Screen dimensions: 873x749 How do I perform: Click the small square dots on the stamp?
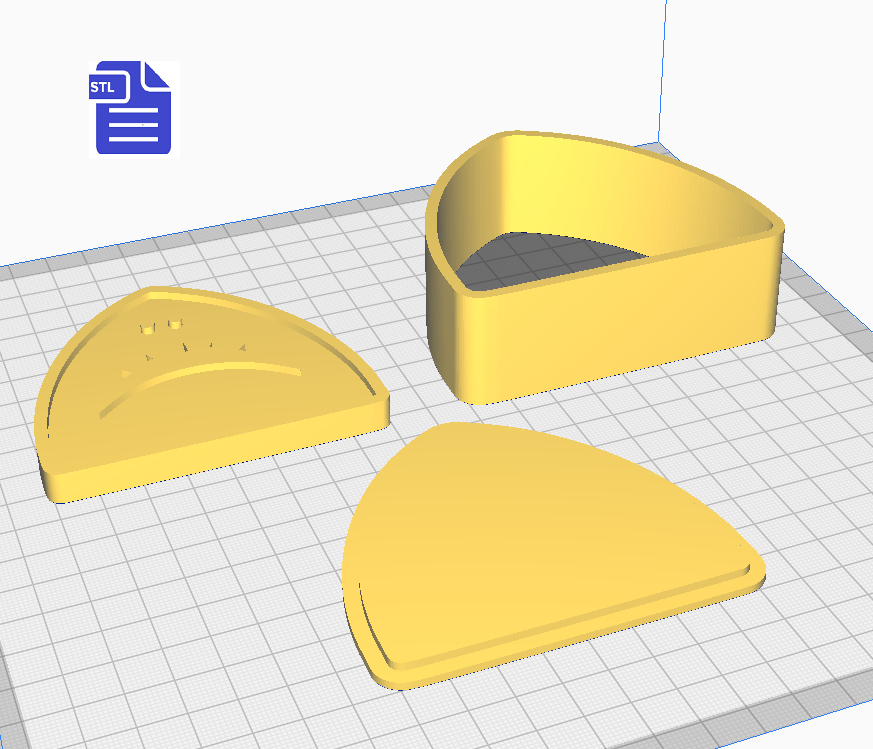point(162,327)
